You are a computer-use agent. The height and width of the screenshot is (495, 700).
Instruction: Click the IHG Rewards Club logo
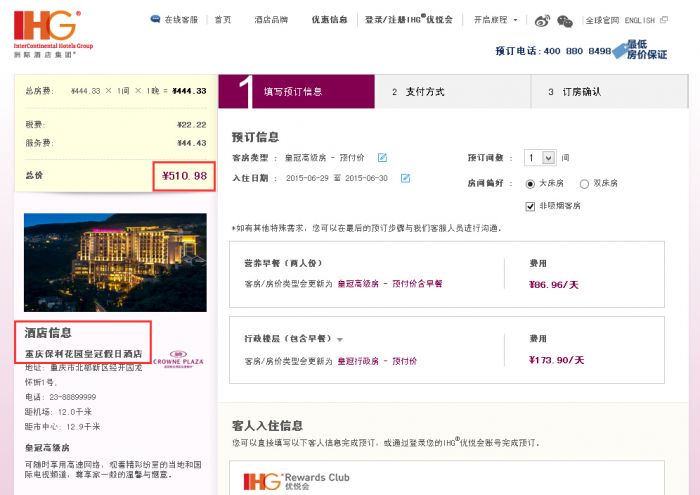coord(296,481)
